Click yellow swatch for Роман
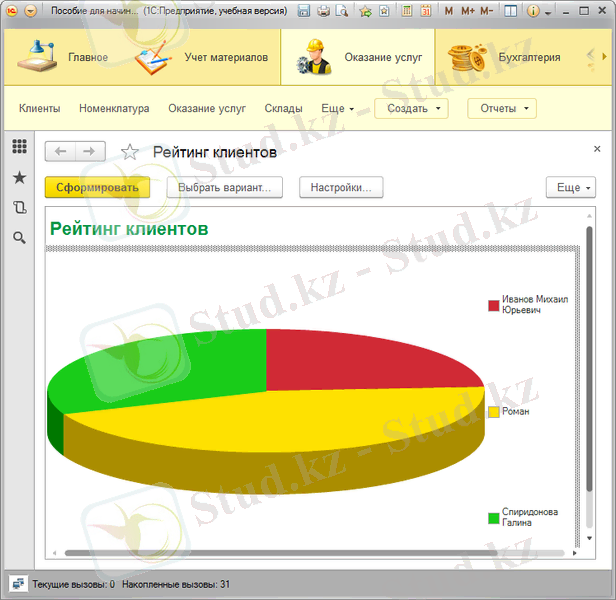This screenshot has width=616, height=600. pyautogui.click(x=493, y=412)
